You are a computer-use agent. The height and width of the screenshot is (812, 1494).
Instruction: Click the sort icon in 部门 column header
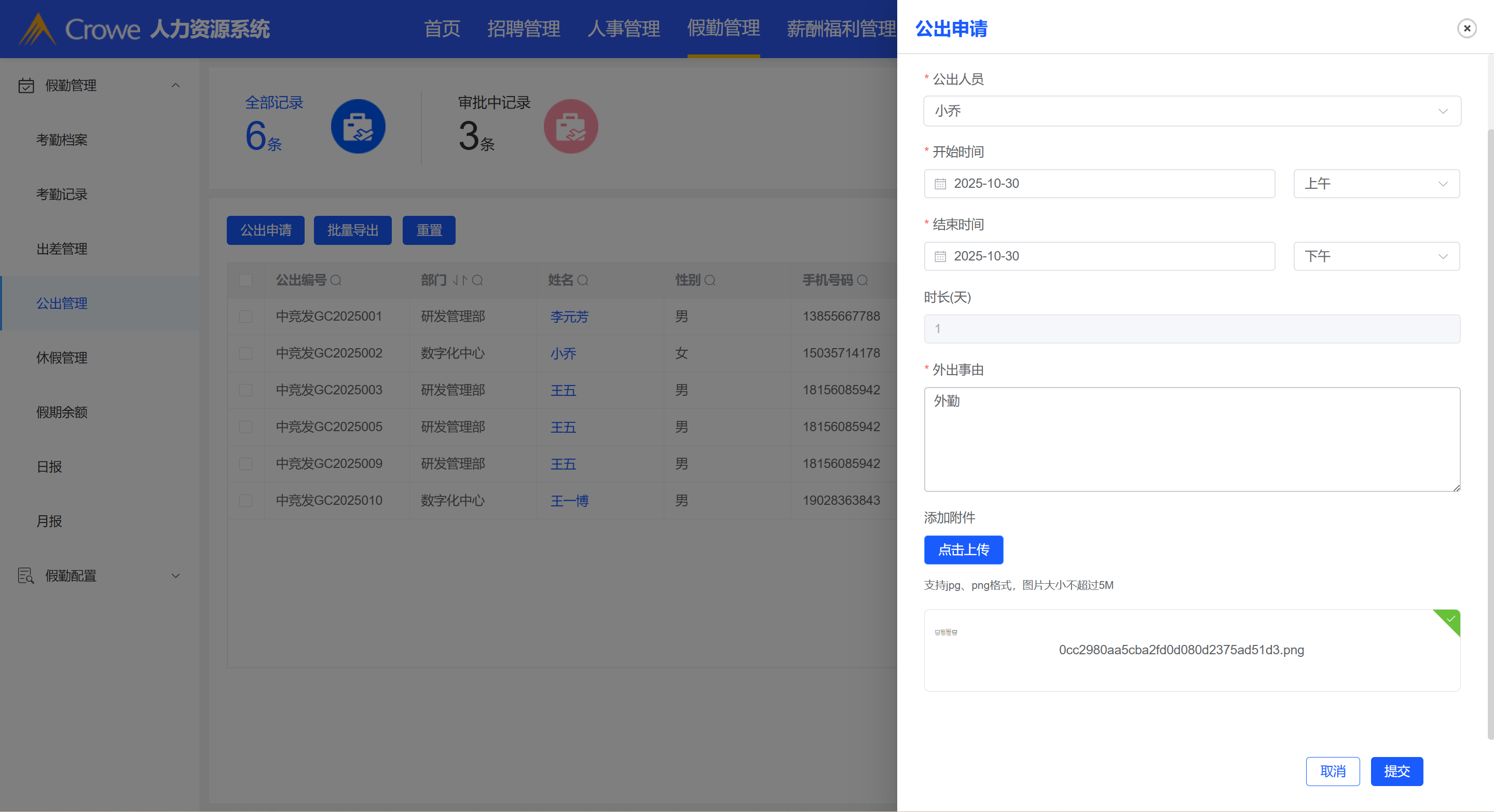click(459, 280)
